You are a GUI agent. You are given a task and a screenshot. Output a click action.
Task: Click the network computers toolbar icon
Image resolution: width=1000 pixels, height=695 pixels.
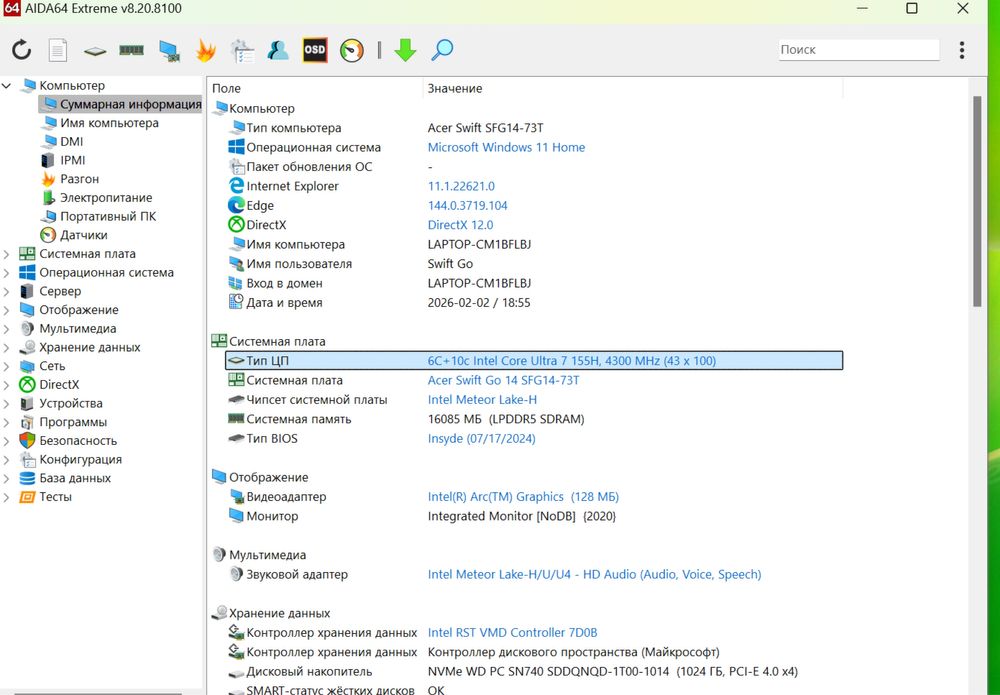click(169, 50)
